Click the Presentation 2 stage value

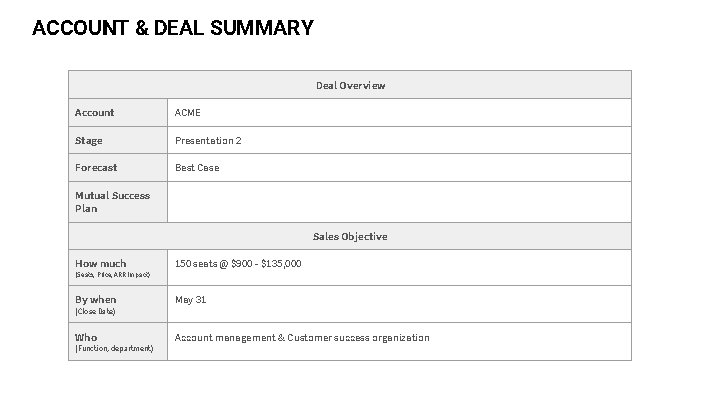(208, 141)
